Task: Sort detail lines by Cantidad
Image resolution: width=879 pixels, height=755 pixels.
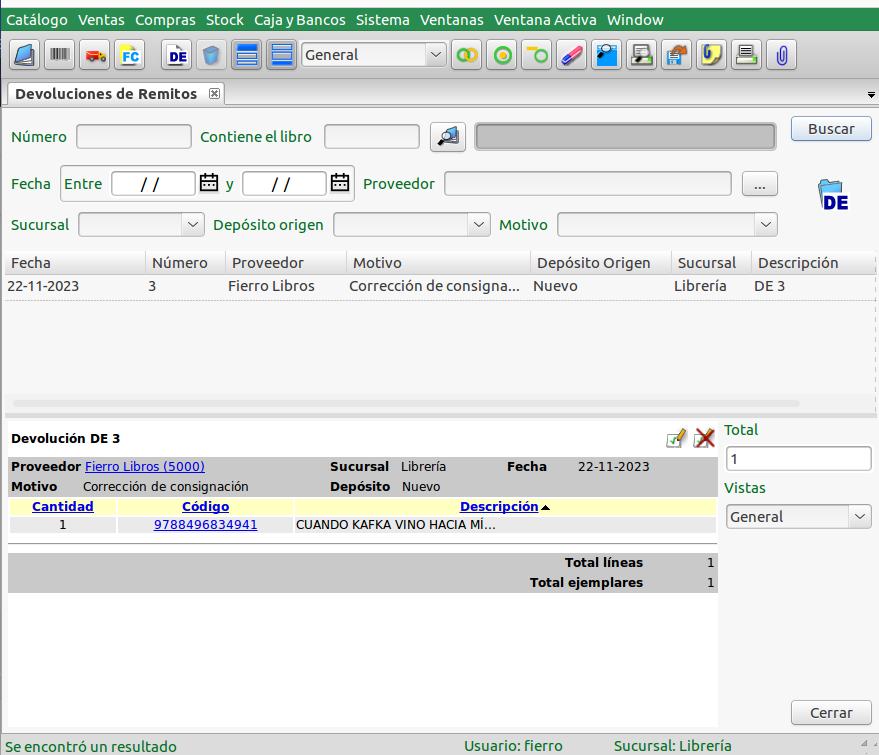Action: [63, 507]
